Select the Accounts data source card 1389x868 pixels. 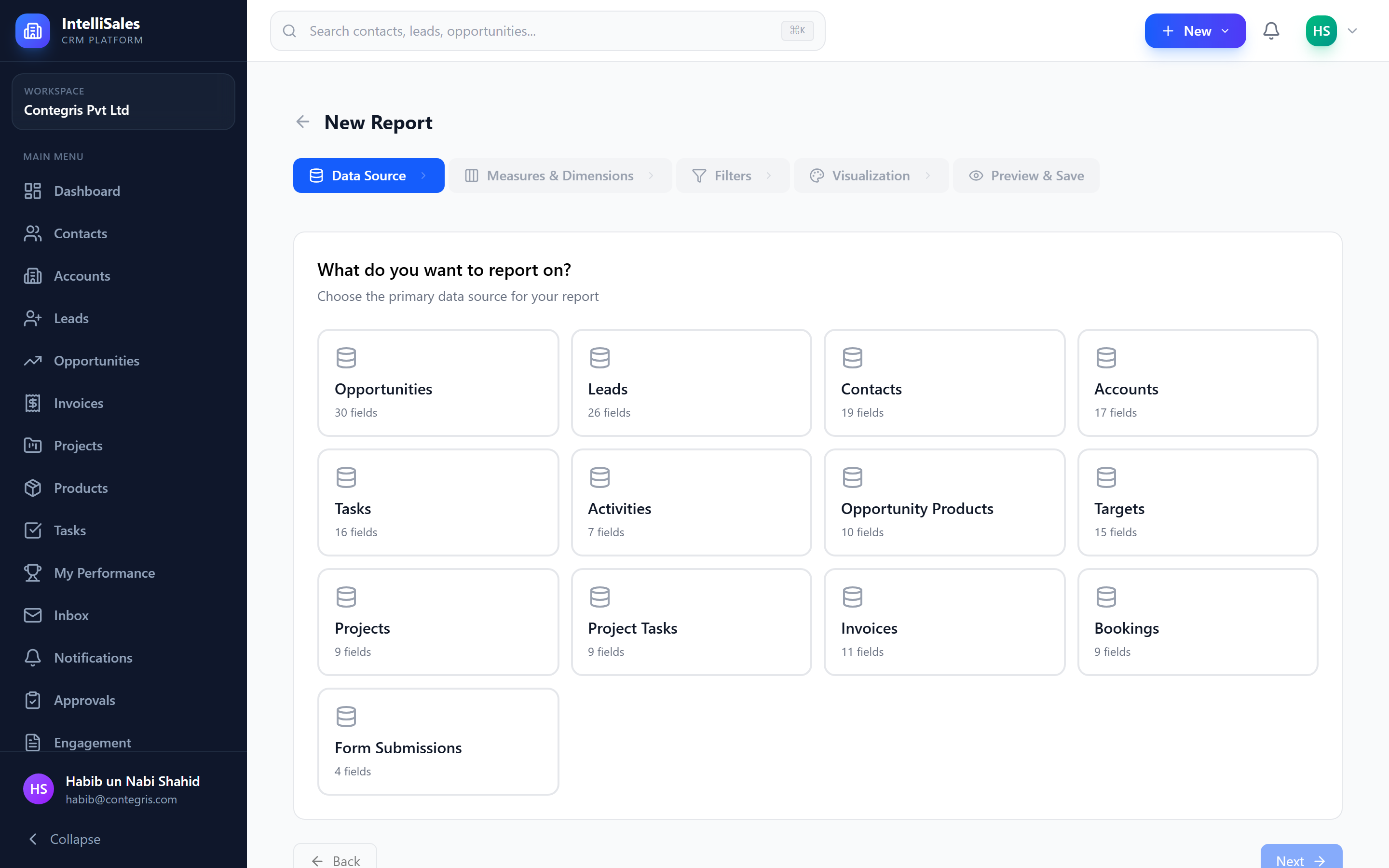(x=1198, y=383)
